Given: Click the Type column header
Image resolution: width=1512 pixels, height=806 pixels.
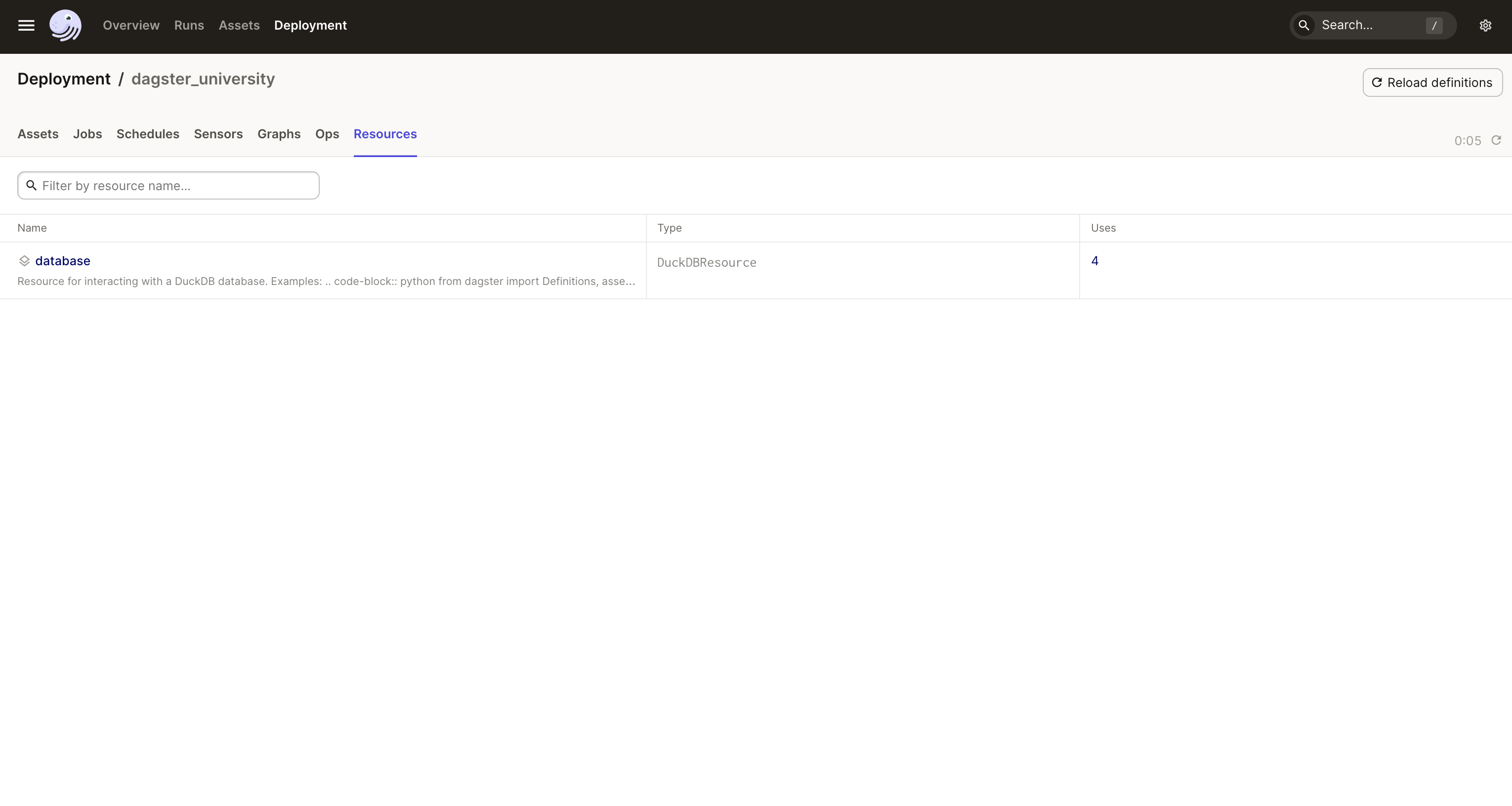Looking at the screenshot, I should pos(670,228).
